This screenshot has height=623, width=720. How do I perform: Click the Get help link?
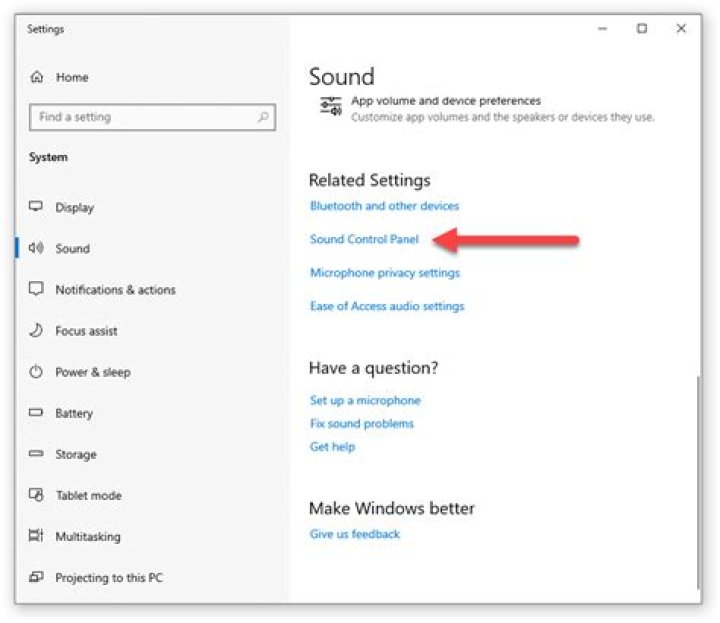(332, 447)
